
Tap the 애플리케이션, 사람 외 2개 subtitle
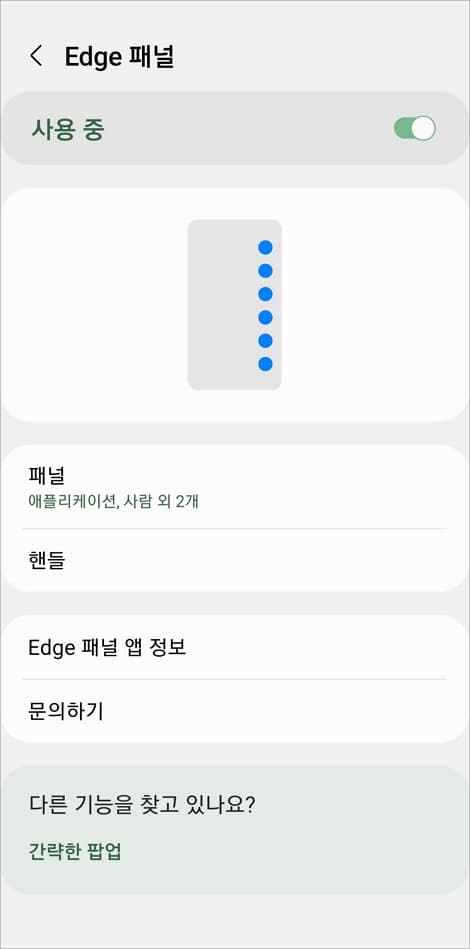[x=114, y=501]
